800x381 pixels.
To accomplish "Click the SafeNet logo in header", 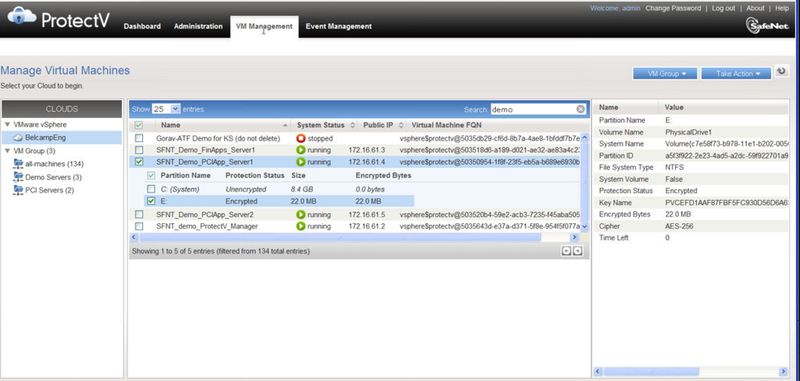I will 767,26.
